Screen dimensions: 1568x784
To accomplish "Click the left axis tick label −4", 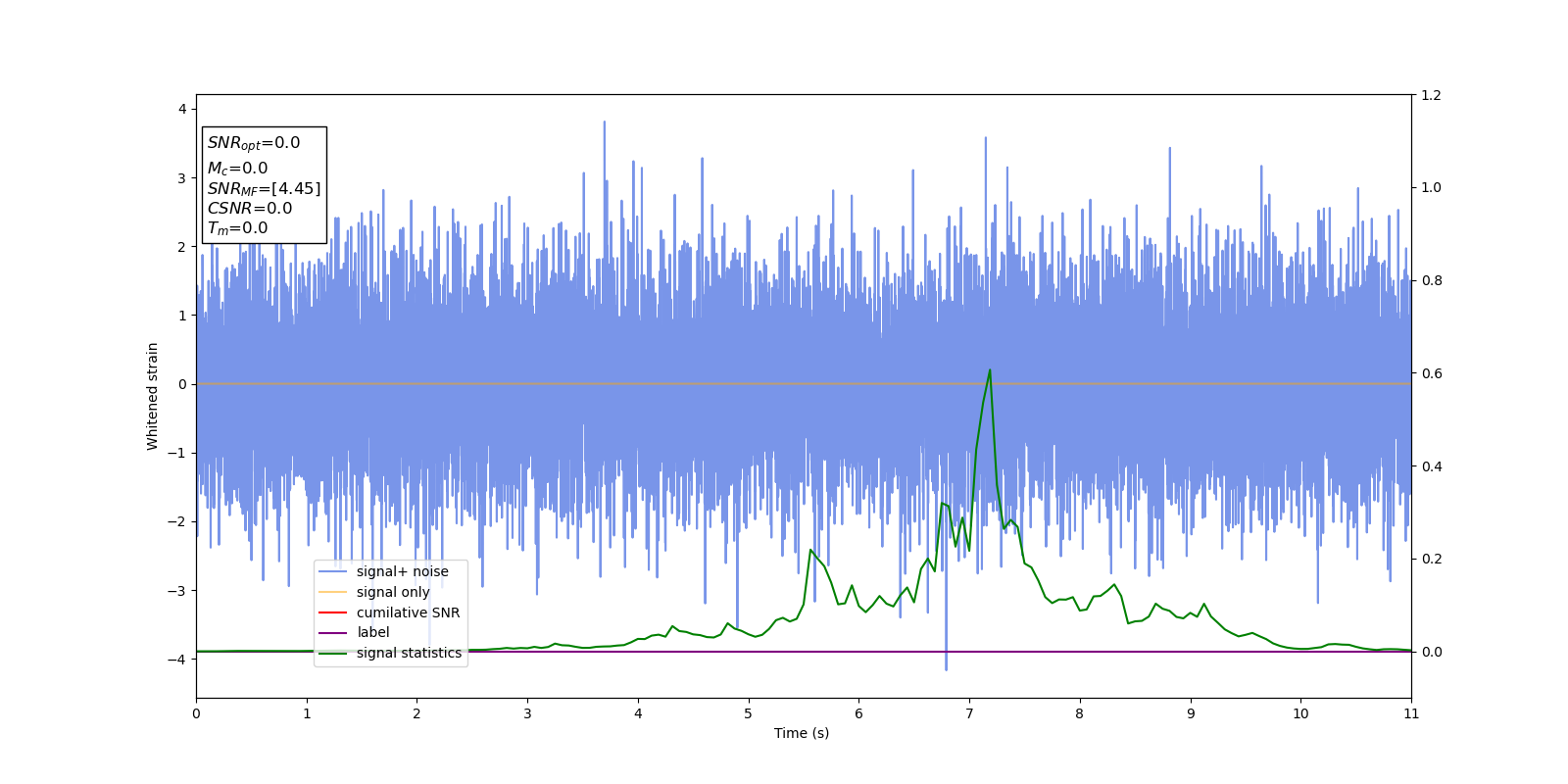I will click(x=180, y=660).
